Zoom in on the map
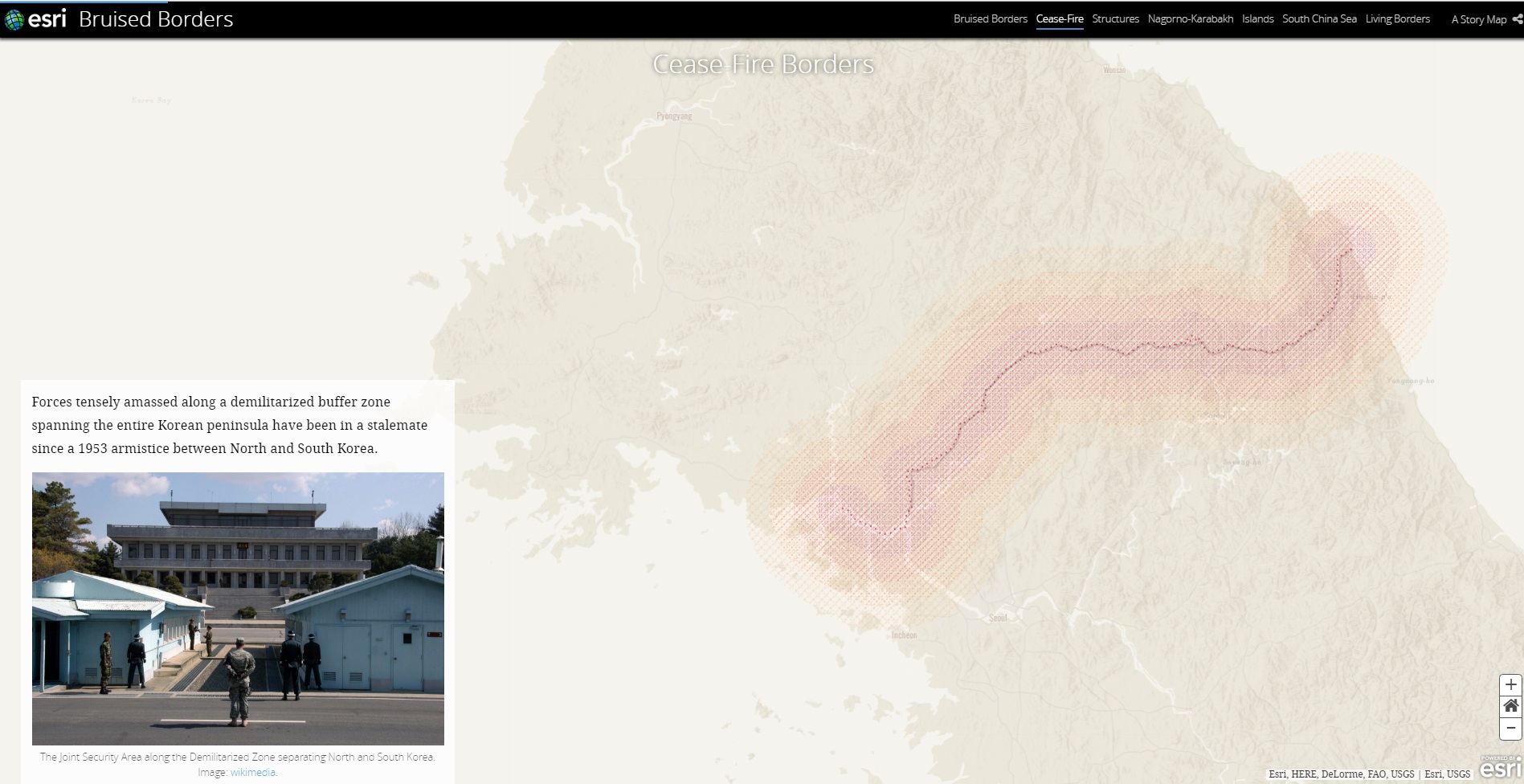Image resolution: width=1524 pixels, height=784 pixels. 1510,684
